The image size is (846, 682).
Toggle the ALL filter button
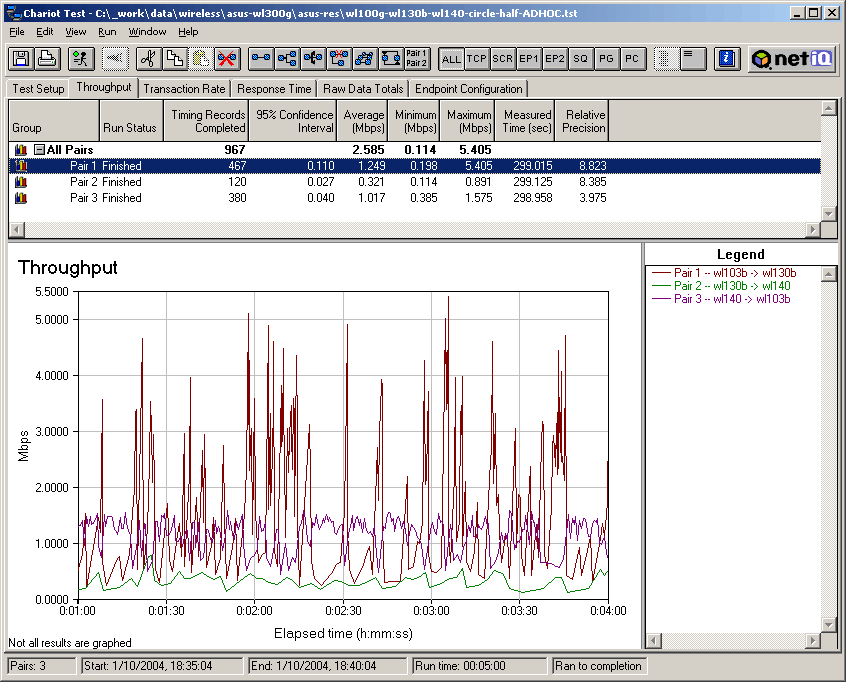click(x=451, y=59)
